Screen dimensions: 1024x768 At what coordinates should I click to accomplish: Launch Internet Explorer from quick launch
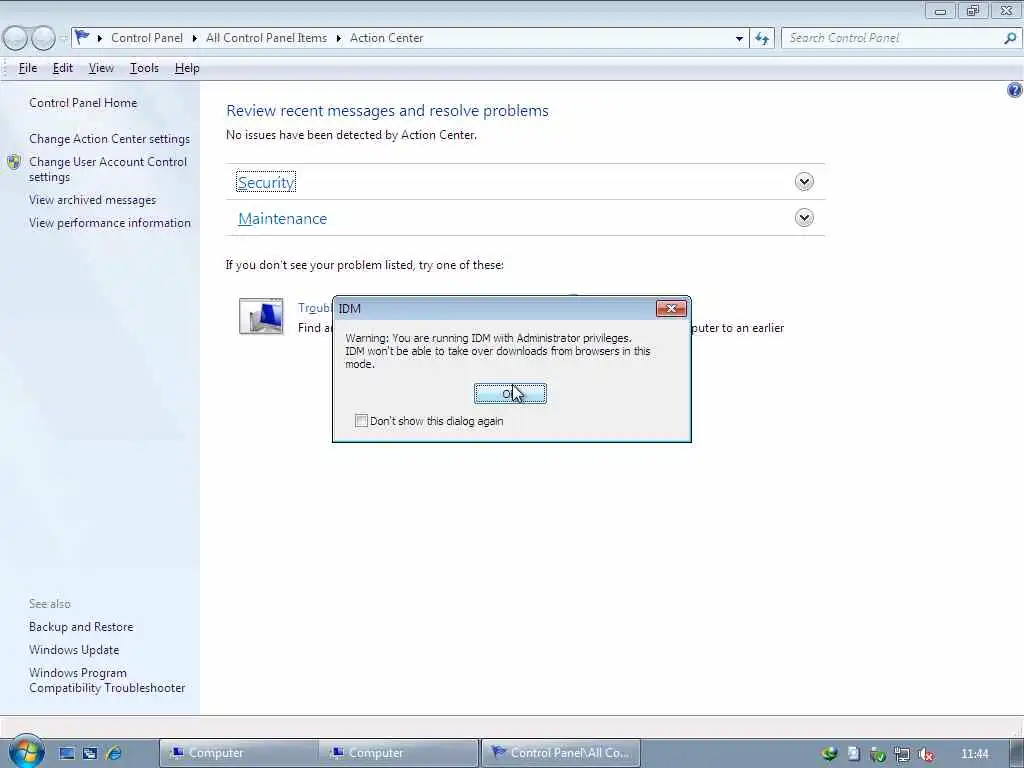pyautogui.click(x=114, y=753)
